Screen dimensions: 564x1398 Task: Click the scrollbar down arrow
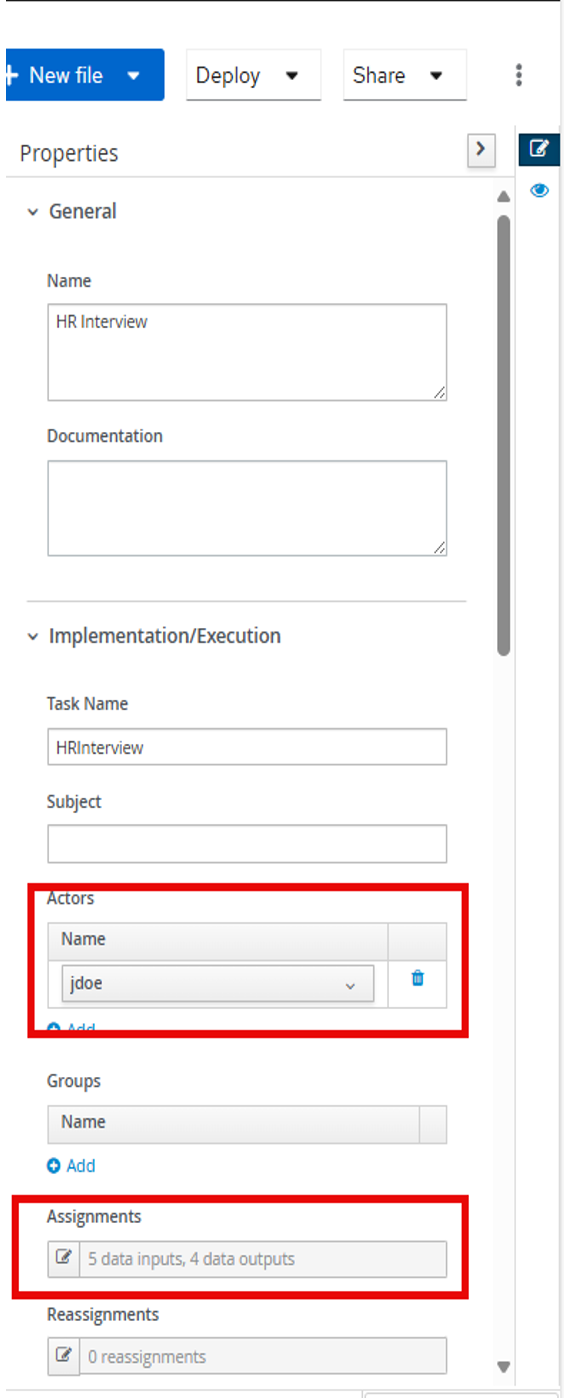pos(504,1366)
